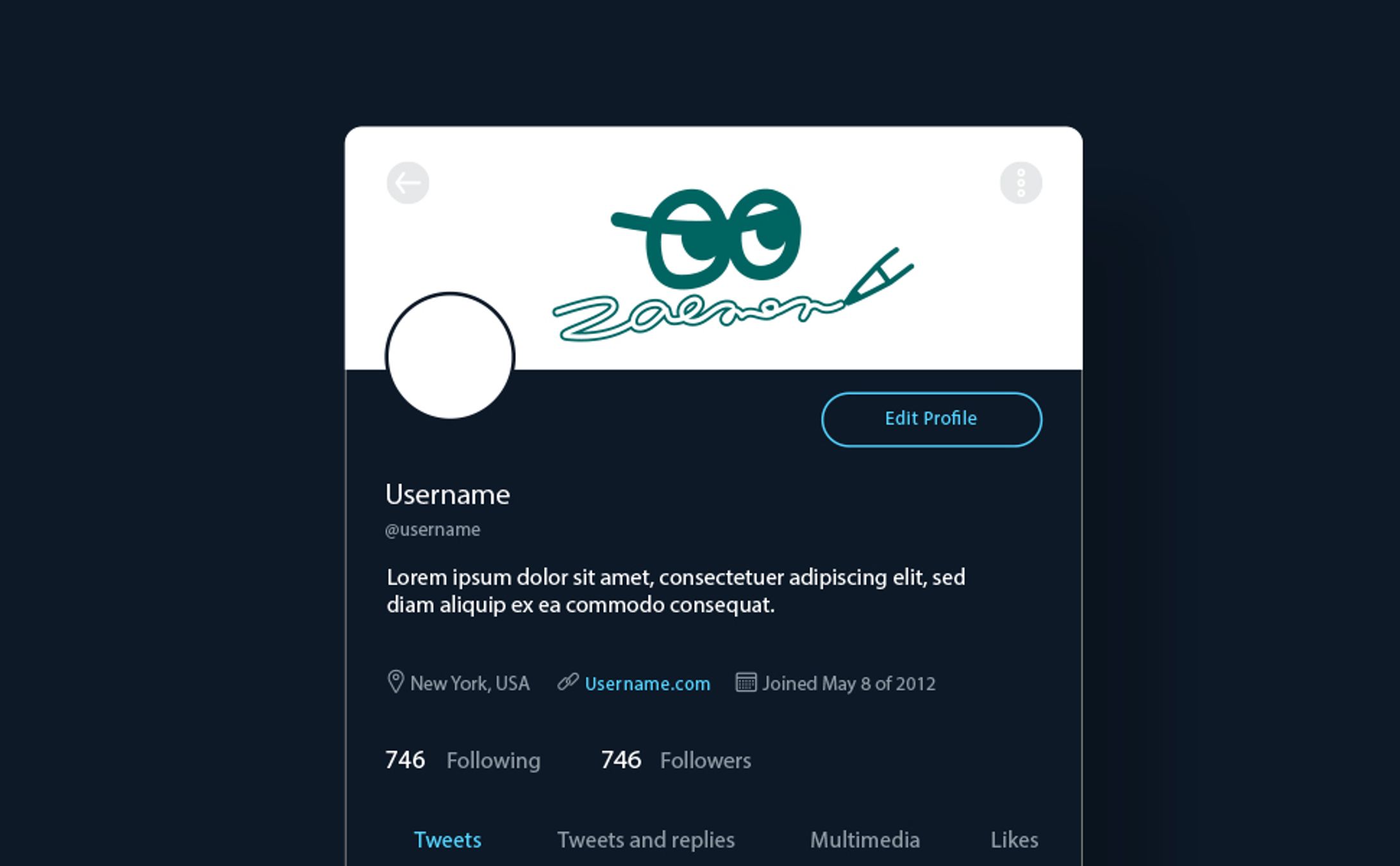Switch to the Tweets tab
The height and width of the screenshot is (866, 1400).
pyautogui.click(x=447, y=840)
